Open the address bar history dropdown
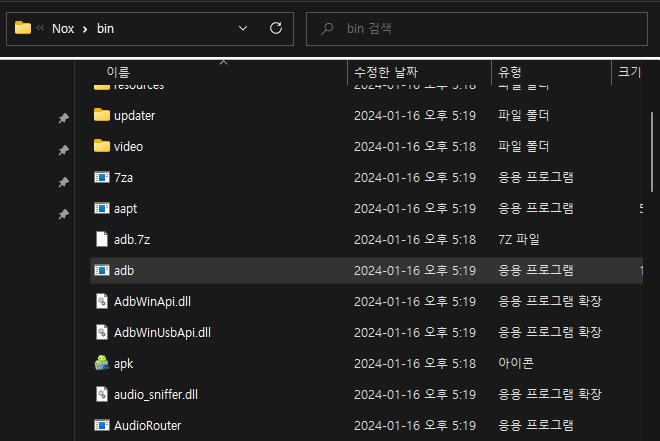The width and height of the screenshot is (660, 441). [x=243, y=29]
